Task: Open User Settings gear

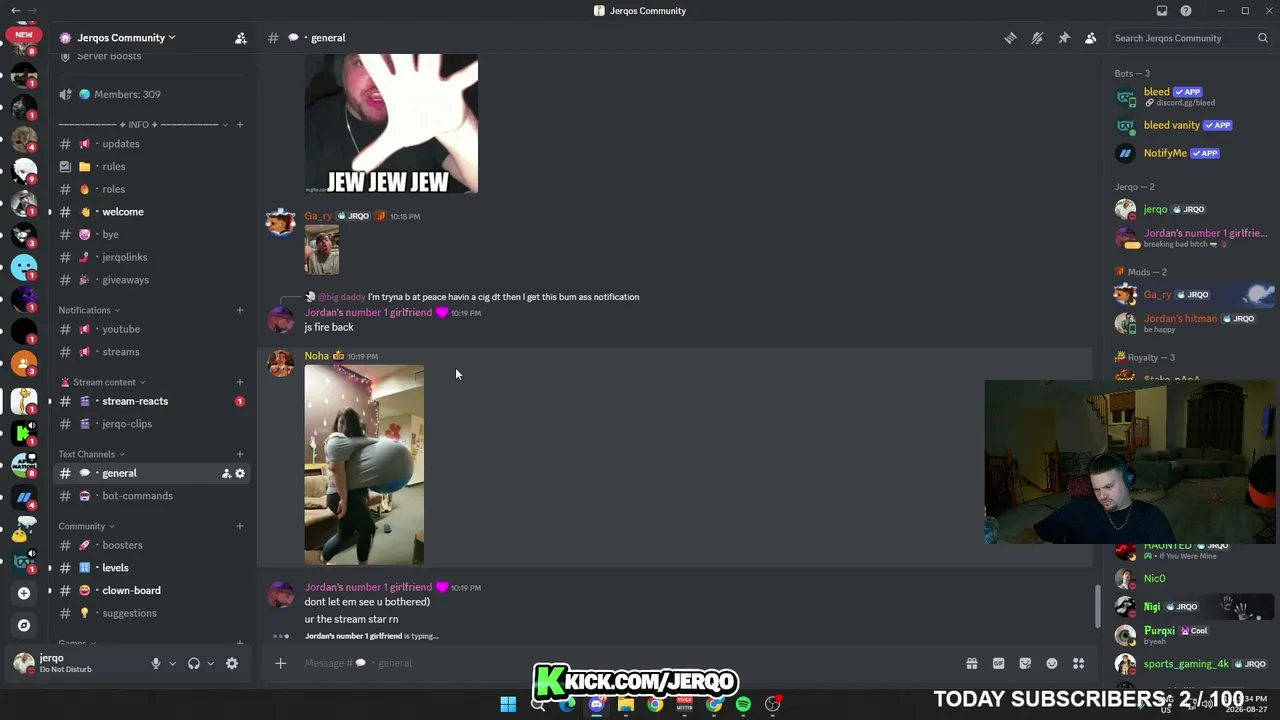Action: 232,663
